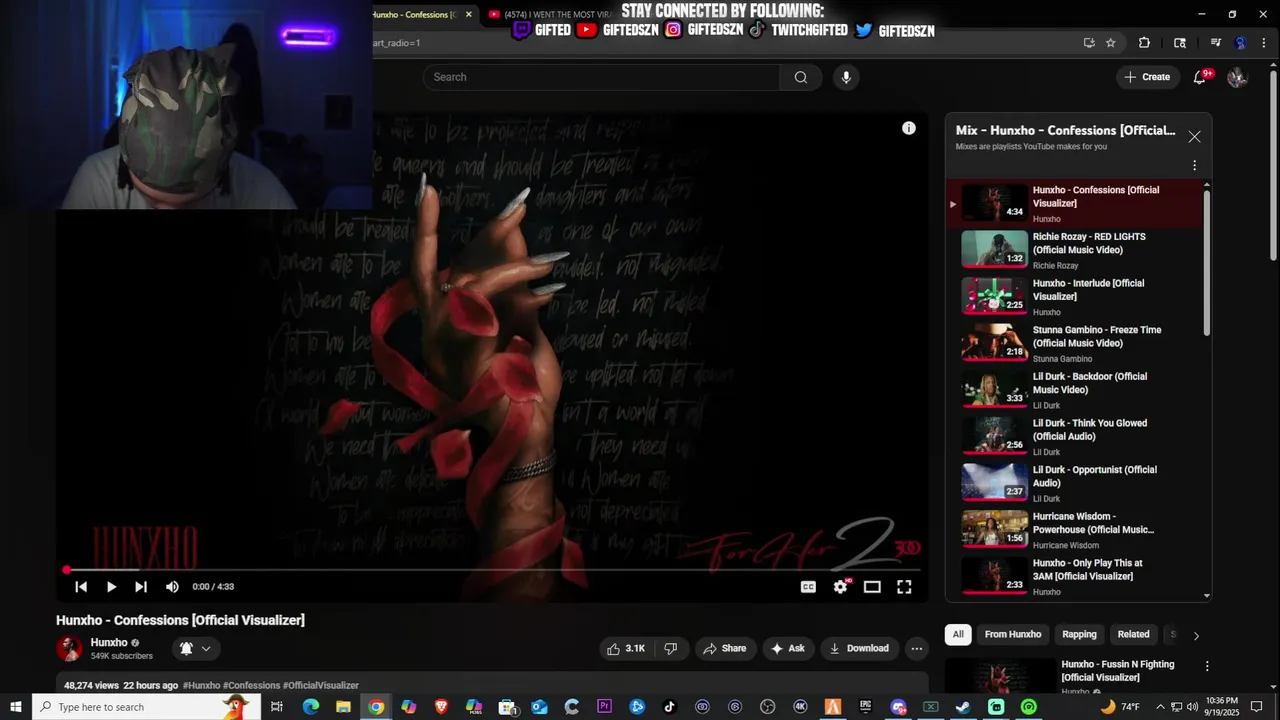Download the video using Download button

coord(858,648)
